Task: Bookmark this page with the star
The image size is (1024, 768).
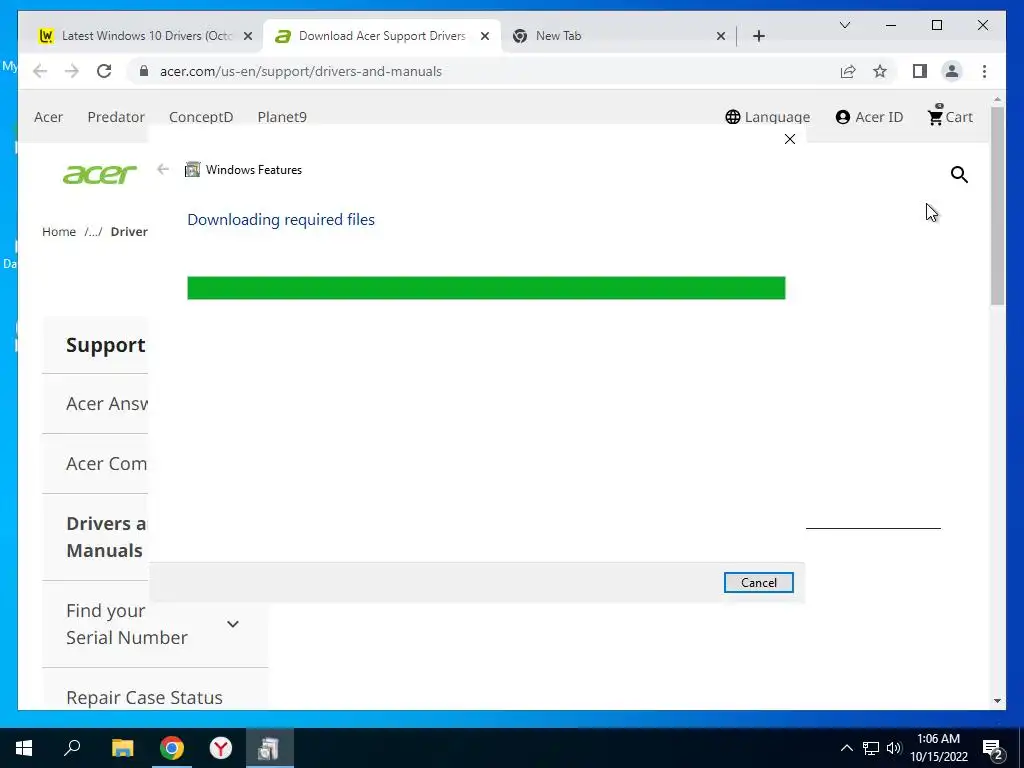Action: coord(880,71)
